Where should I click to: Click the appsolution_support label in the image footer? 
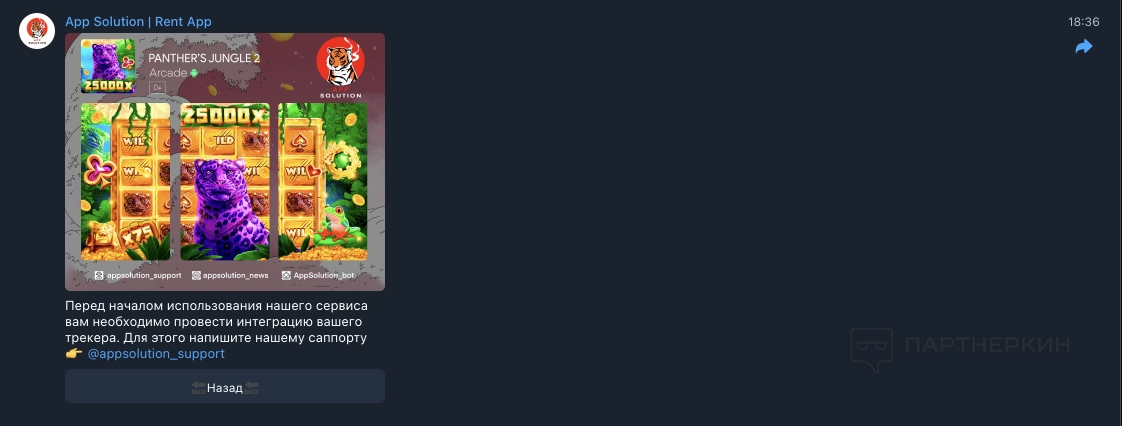point(138,275)
